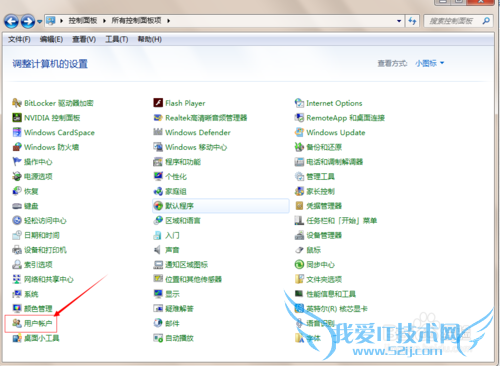Go forward with the Forward arrow button
The width and height of the screenshot is (500, 366).
(x=28, y=21)
